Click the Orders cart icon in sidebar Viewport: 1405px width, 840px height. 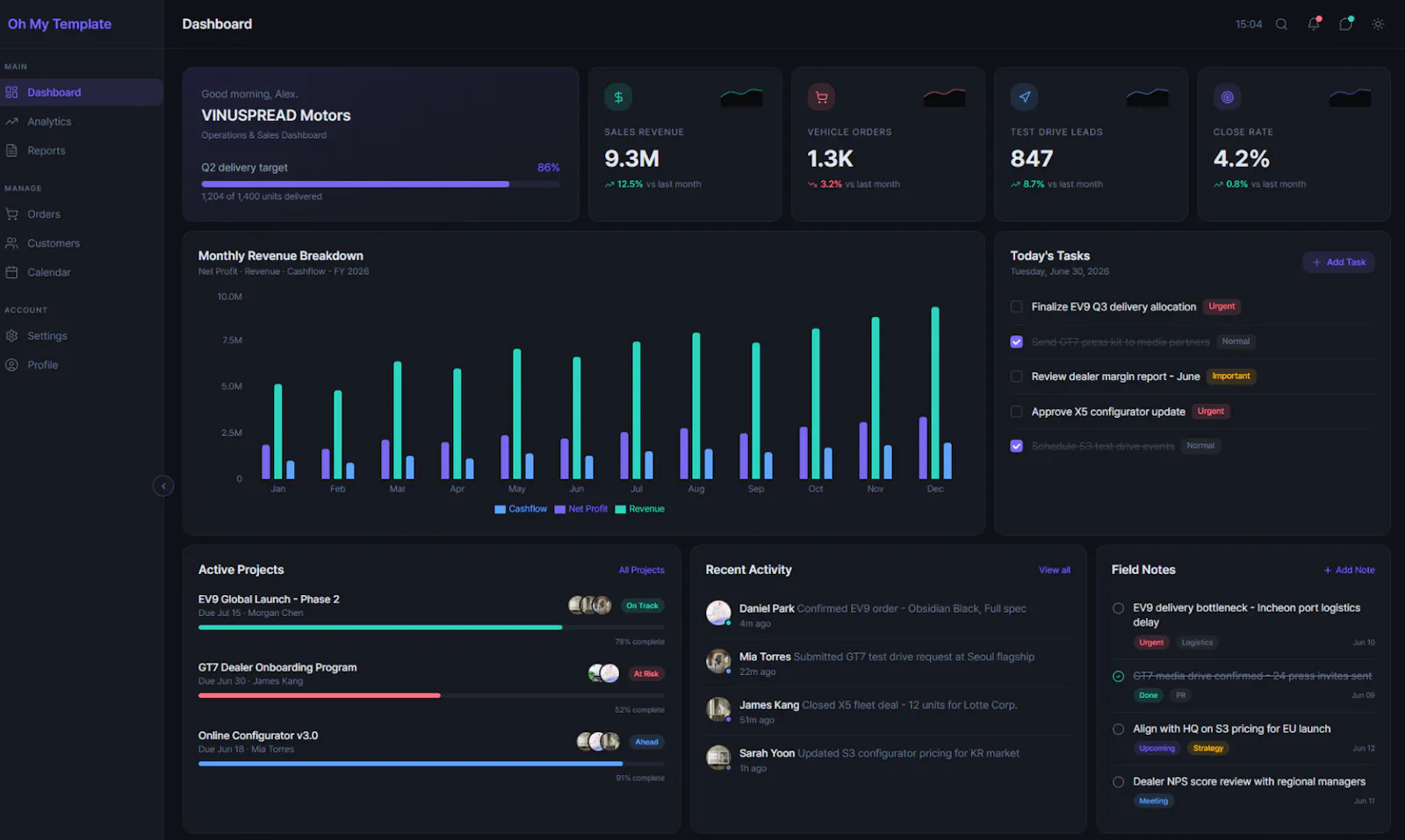click(11, 214)
